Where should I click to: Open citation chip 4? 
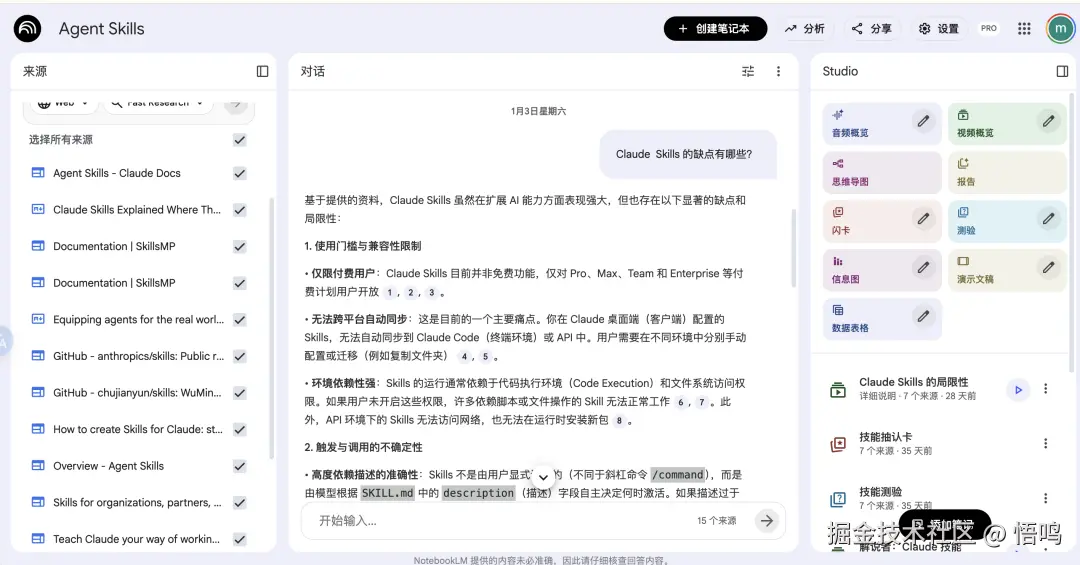[x=464, y=356]
